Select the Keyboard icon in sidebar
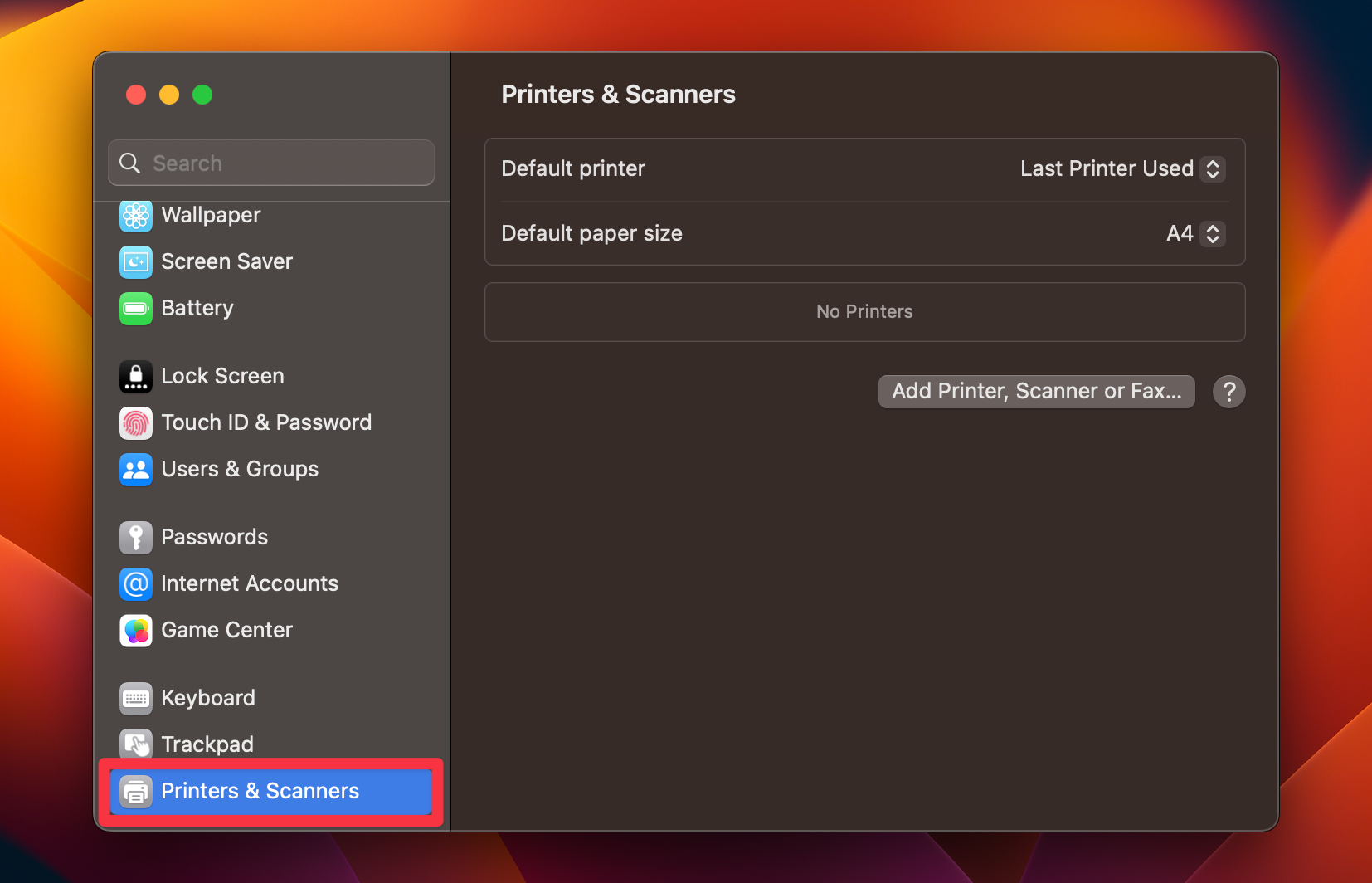Viewport: 1372px width, 883px height. pos(135,698)
